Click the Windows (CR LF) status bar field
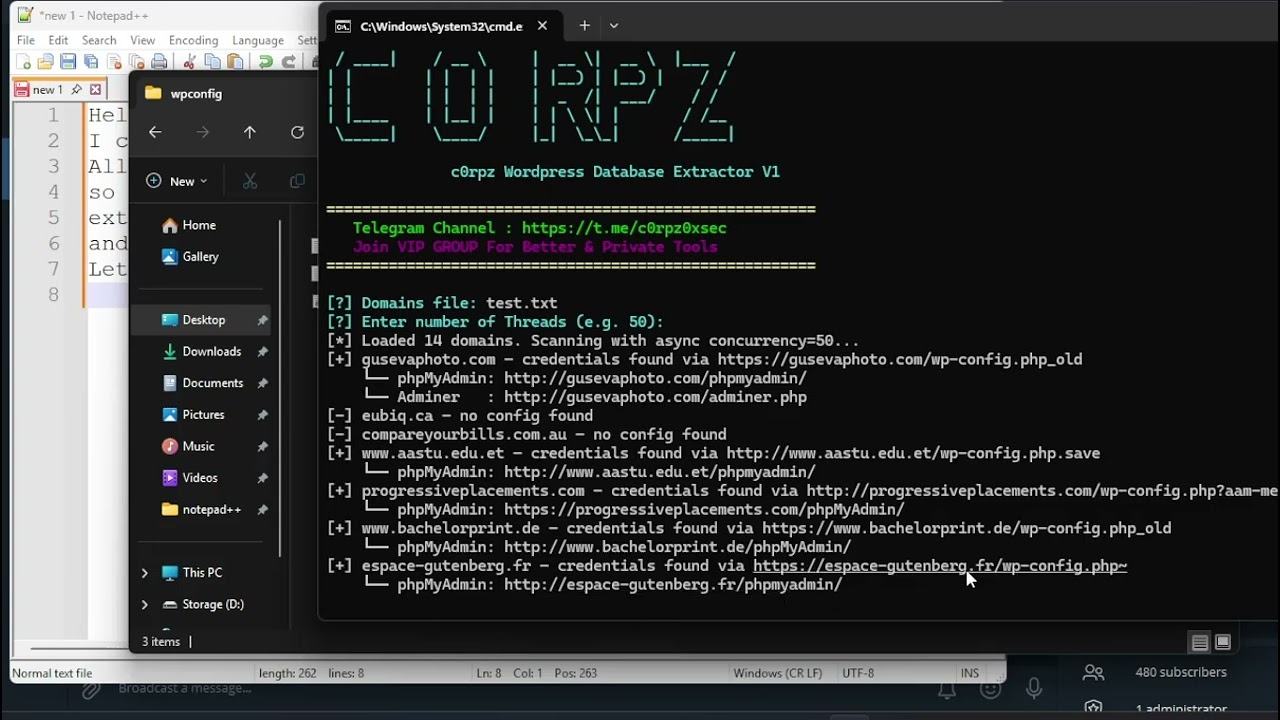 (x=778, y=673)
